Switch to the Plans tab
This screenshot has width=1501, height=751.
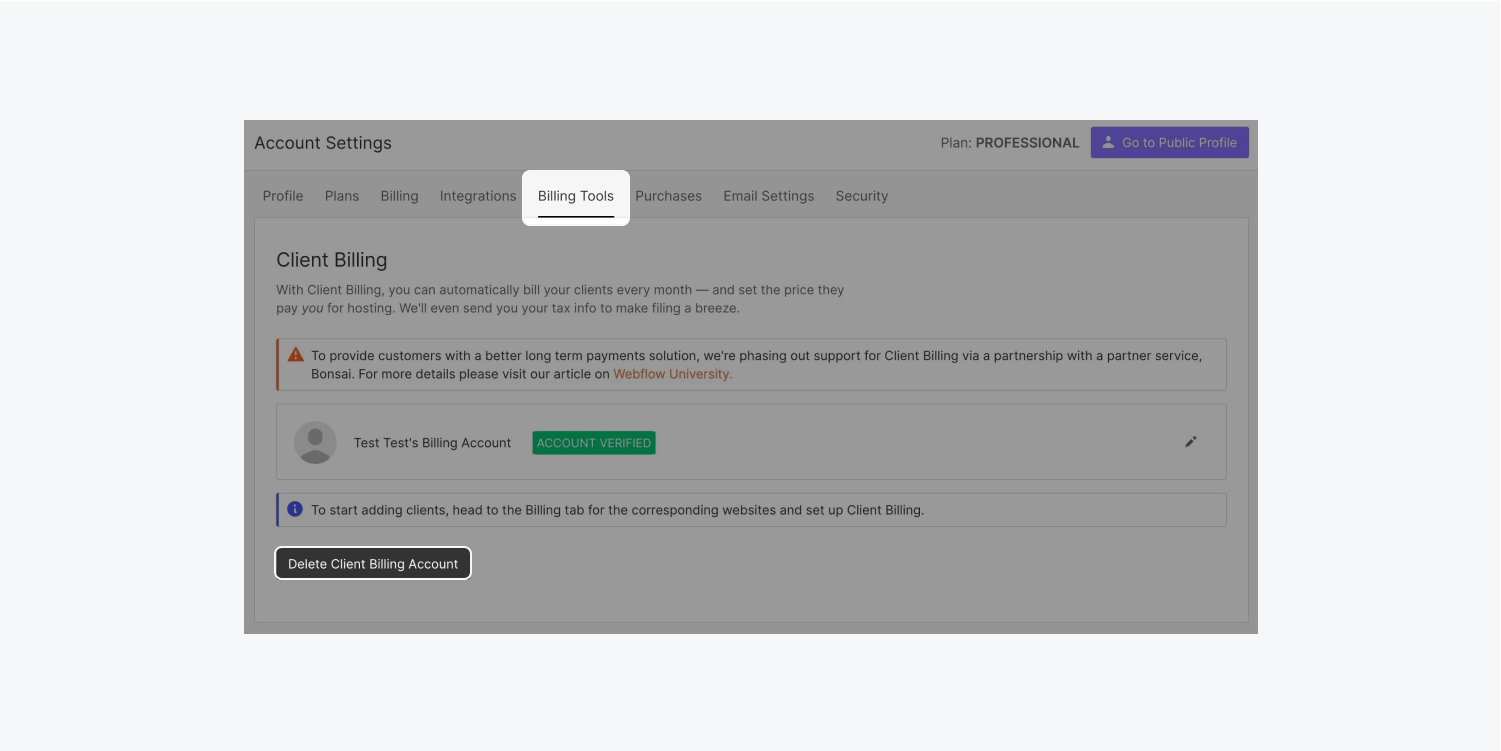coord(342,196)
